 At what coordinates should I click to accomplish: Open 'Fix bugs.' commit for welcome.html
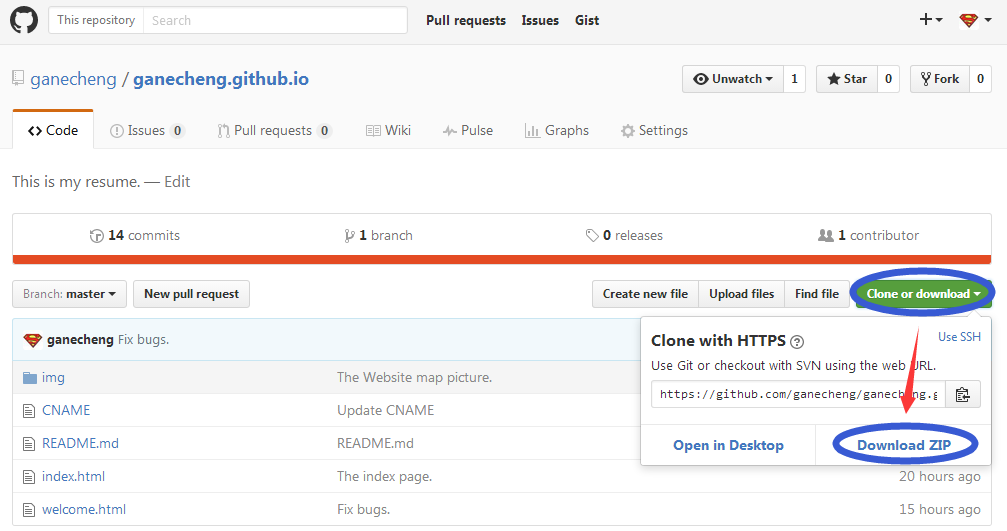(363, 509)
